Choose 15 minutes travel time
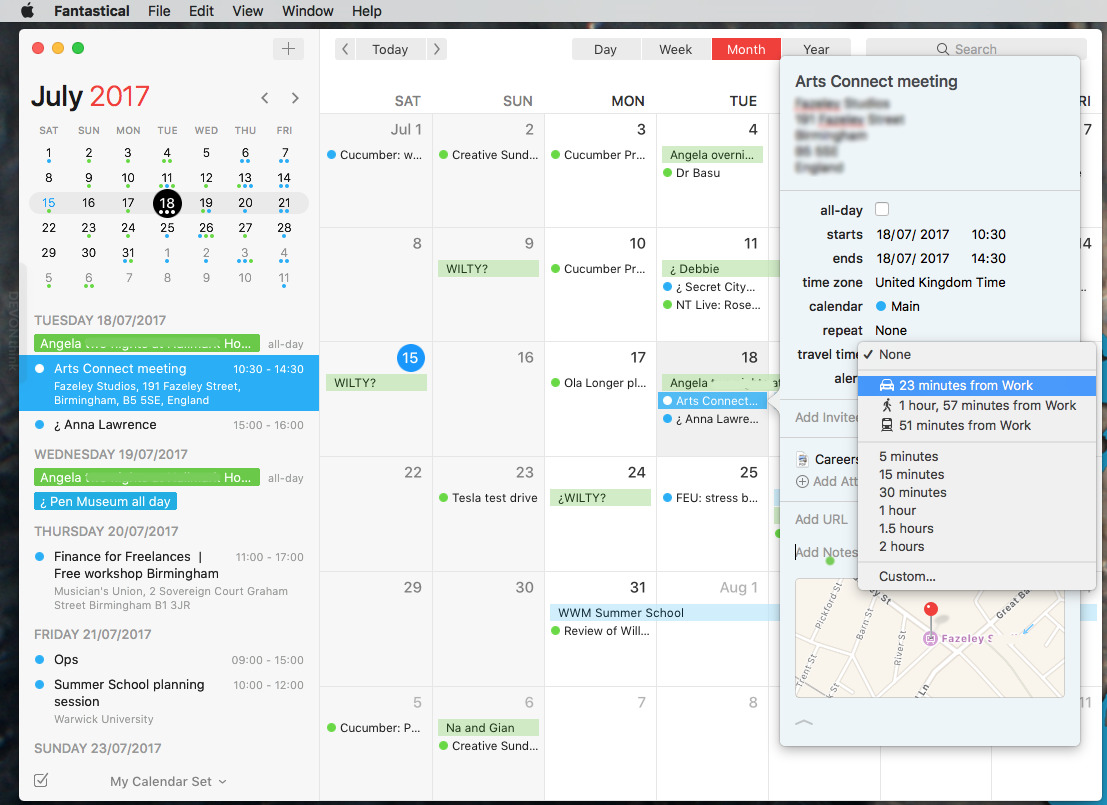1107x805 pixels. pos(911,475)
